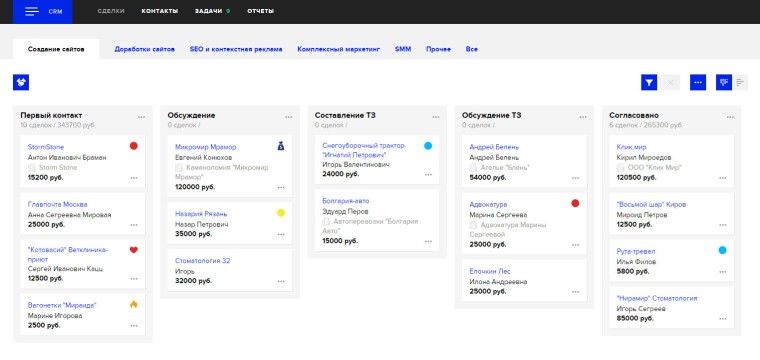Open the blue three-dots options button
The height and width of the screenshot is (360, 760).
pyautogui.click(x=698, y=82)
